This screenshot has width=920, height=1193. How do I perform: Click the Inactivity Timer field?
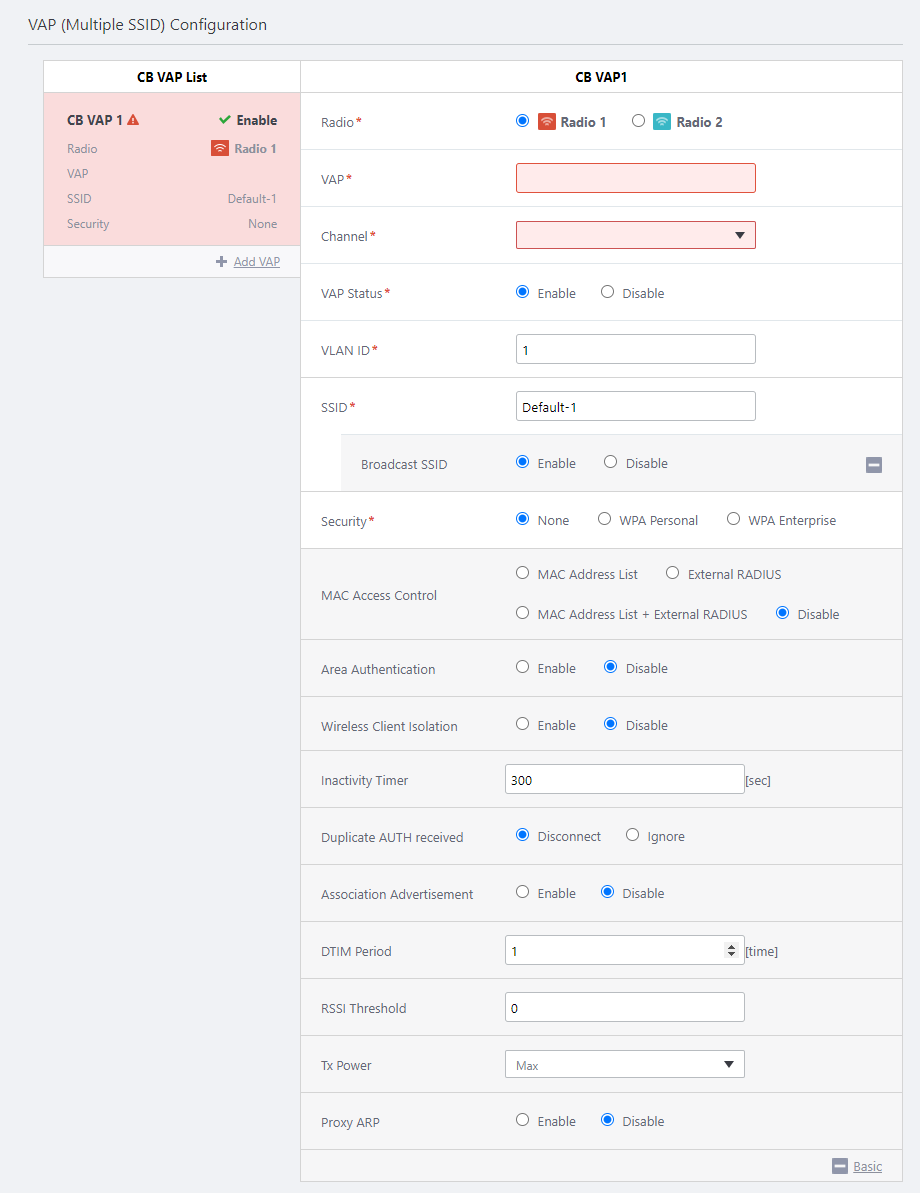(x=625, y=779)
